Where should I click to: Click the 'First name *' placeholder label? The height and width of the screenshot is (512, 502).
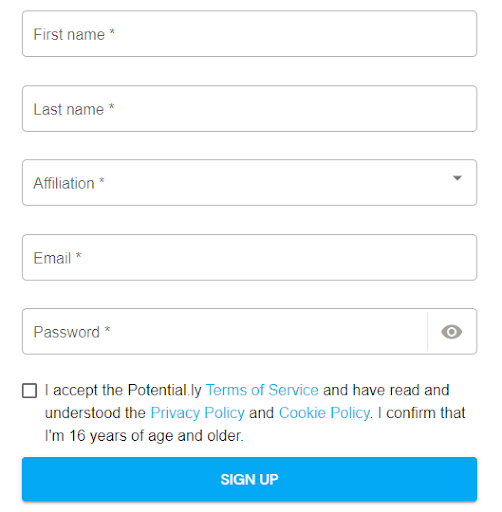pyautogui.click(x=74, y=34)
